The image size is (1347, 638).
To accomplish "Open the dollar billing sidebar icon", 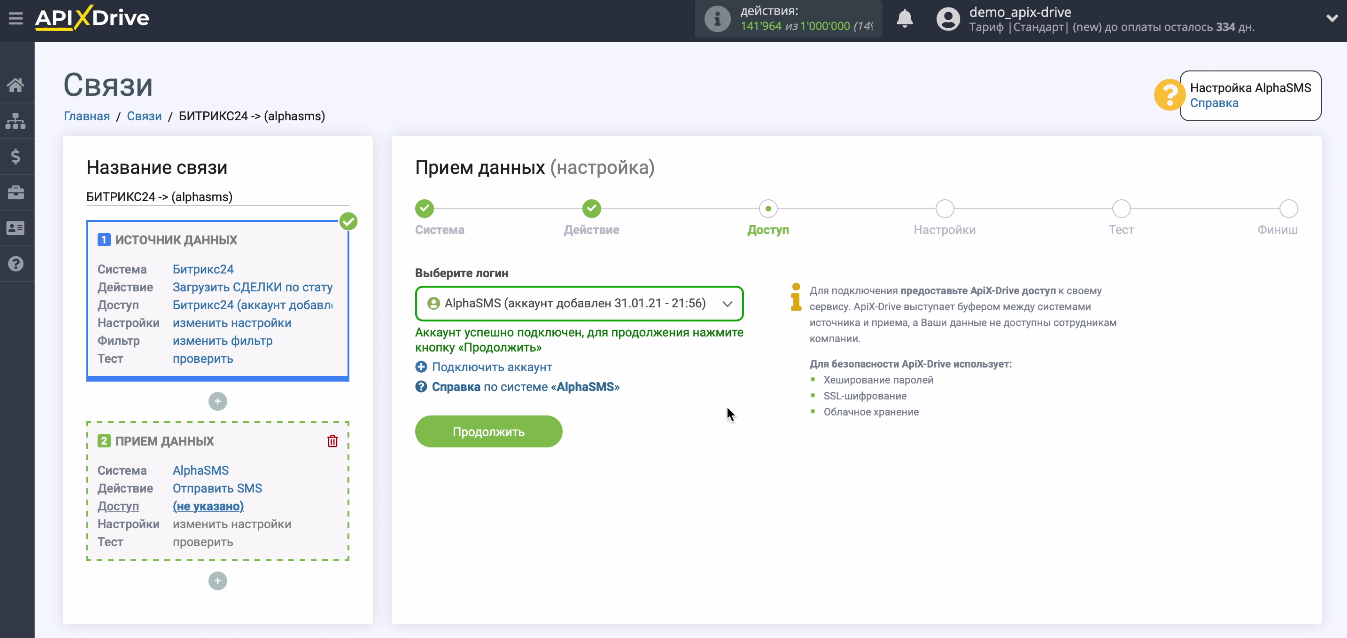I will [16, 157].
